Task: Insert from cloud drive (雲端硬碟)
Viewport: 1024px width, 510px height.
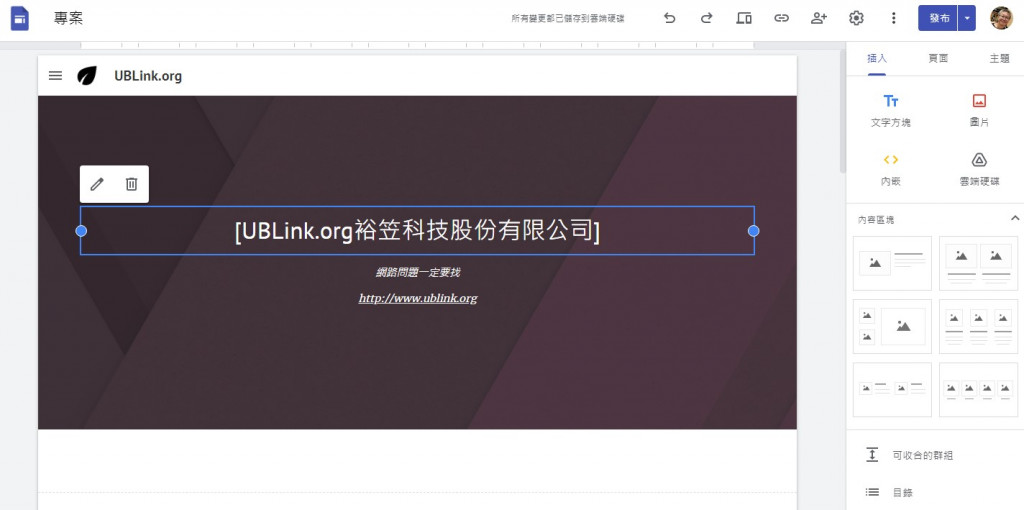Action: click(979, 170)
